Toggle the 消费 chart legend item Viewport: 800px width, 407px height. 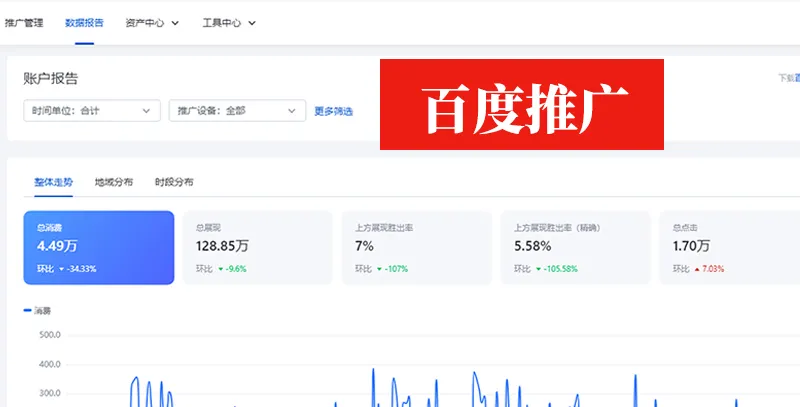pyautogui.click(x=38, y=311)
